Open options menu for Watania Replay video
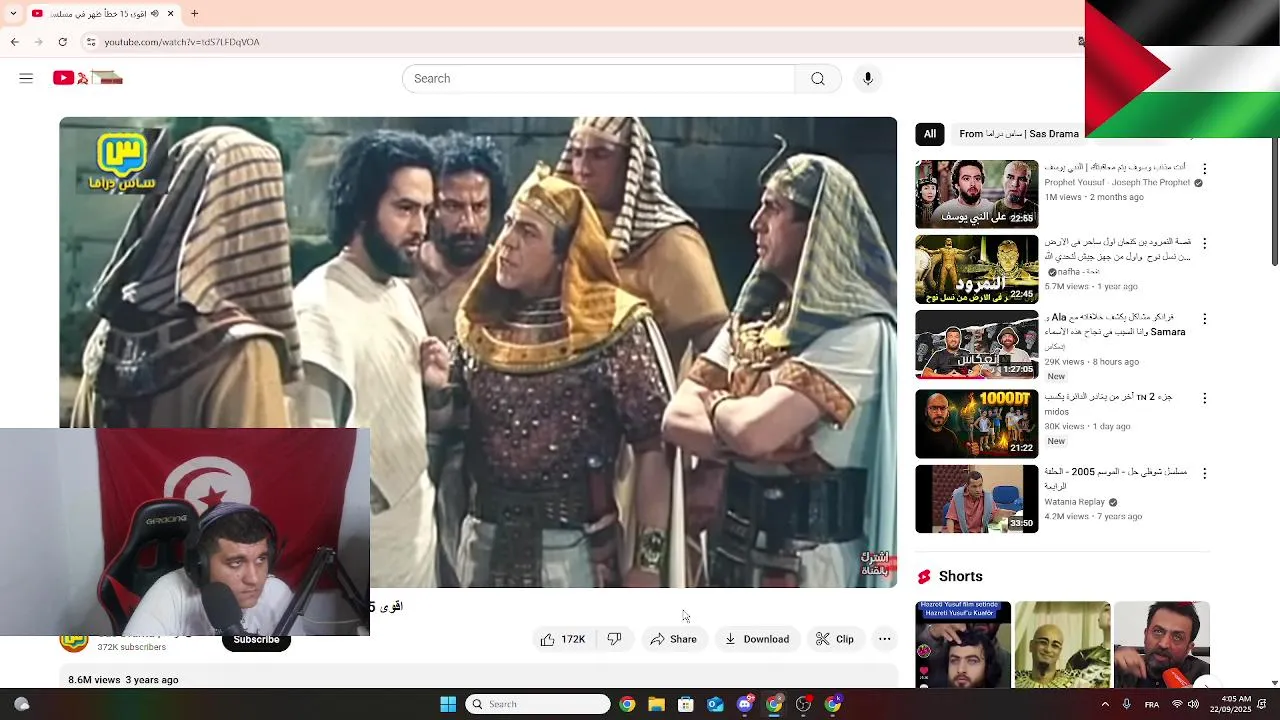Image resolution: width=1280 pixels, height=720 pixels. [x=1204, y=473]
